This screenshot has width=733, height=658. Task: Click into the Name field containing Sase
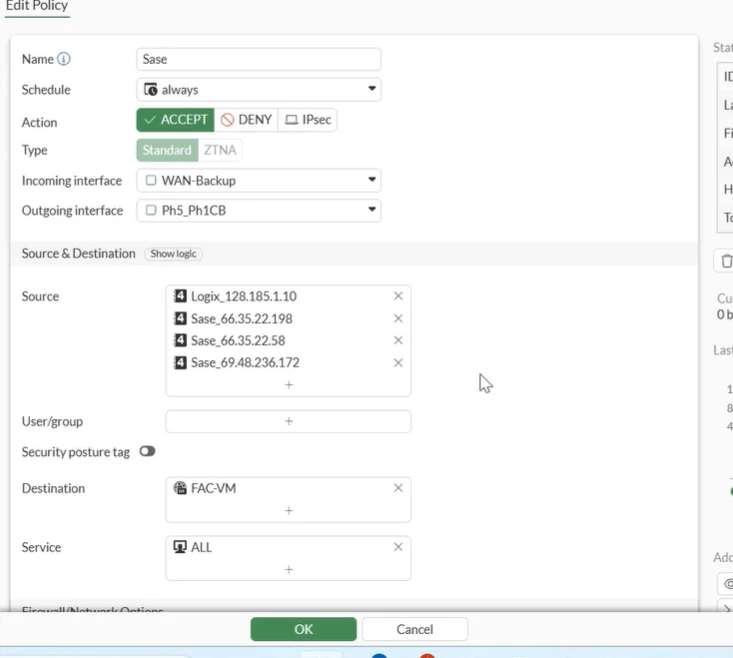tap(259, 59)
